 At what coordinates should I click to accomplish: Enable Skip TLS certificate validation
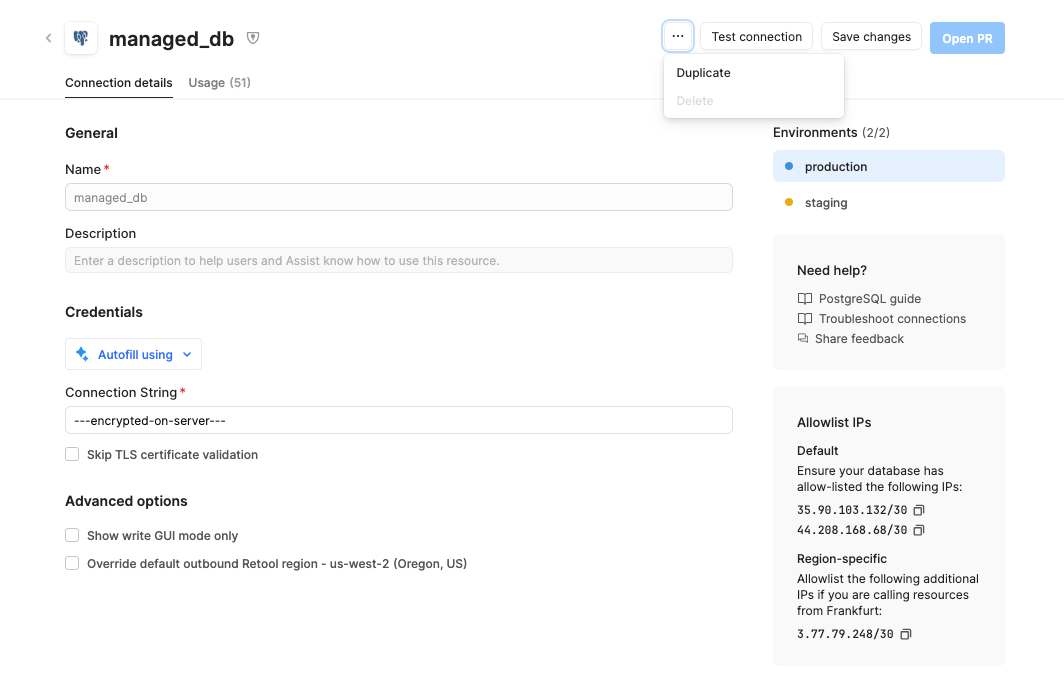pyautogui.click(x=72, y=454)
